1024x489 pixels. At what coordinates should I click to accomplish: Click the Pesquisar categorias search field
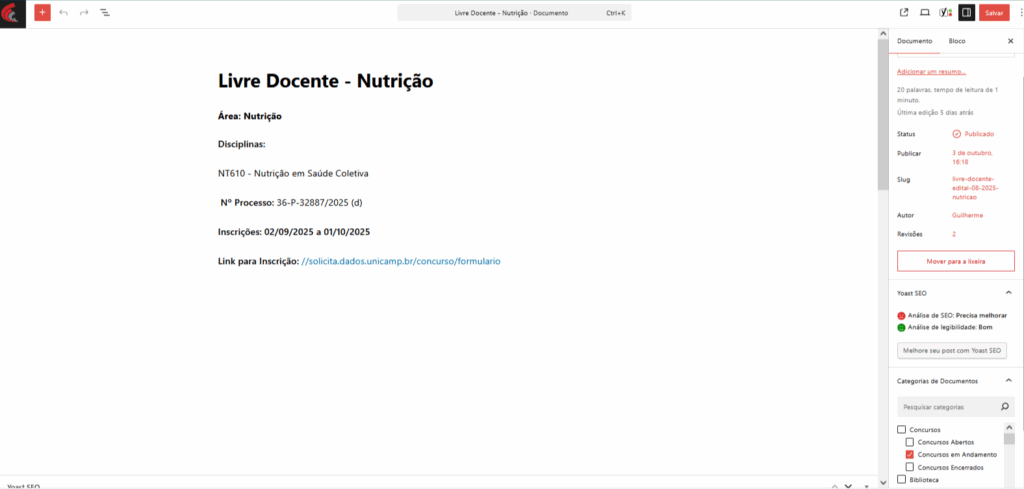(948, 407)
